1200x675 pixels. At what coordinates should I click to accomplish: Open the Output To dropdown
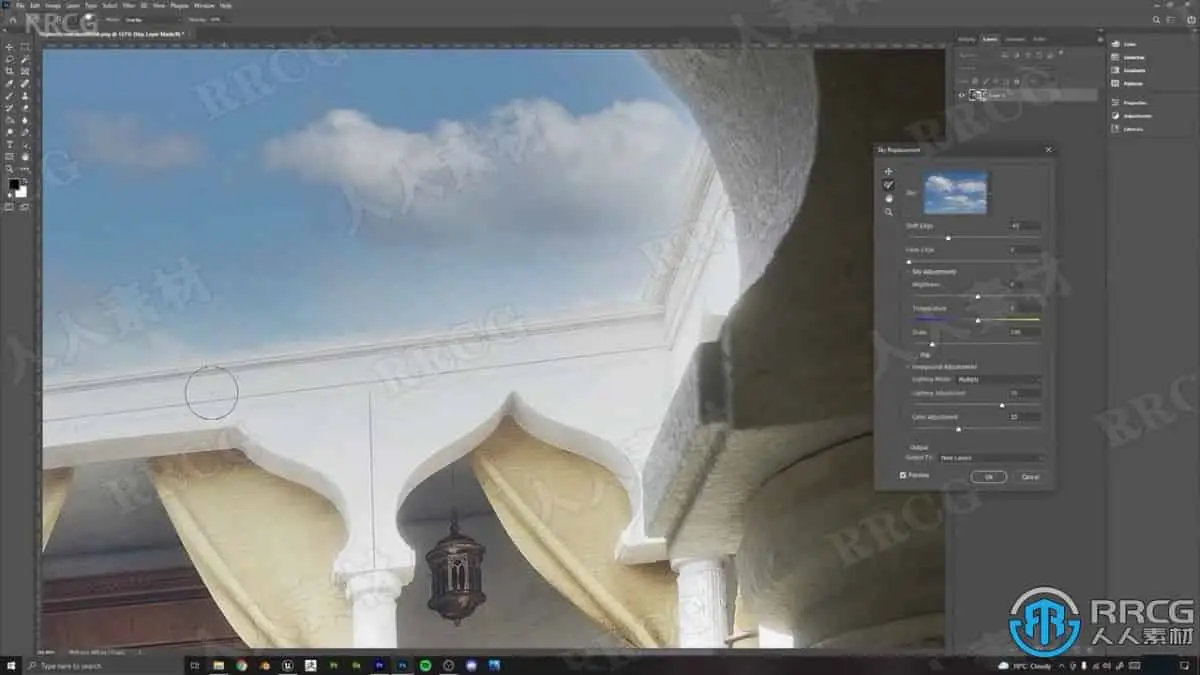(x=990, y=458)
